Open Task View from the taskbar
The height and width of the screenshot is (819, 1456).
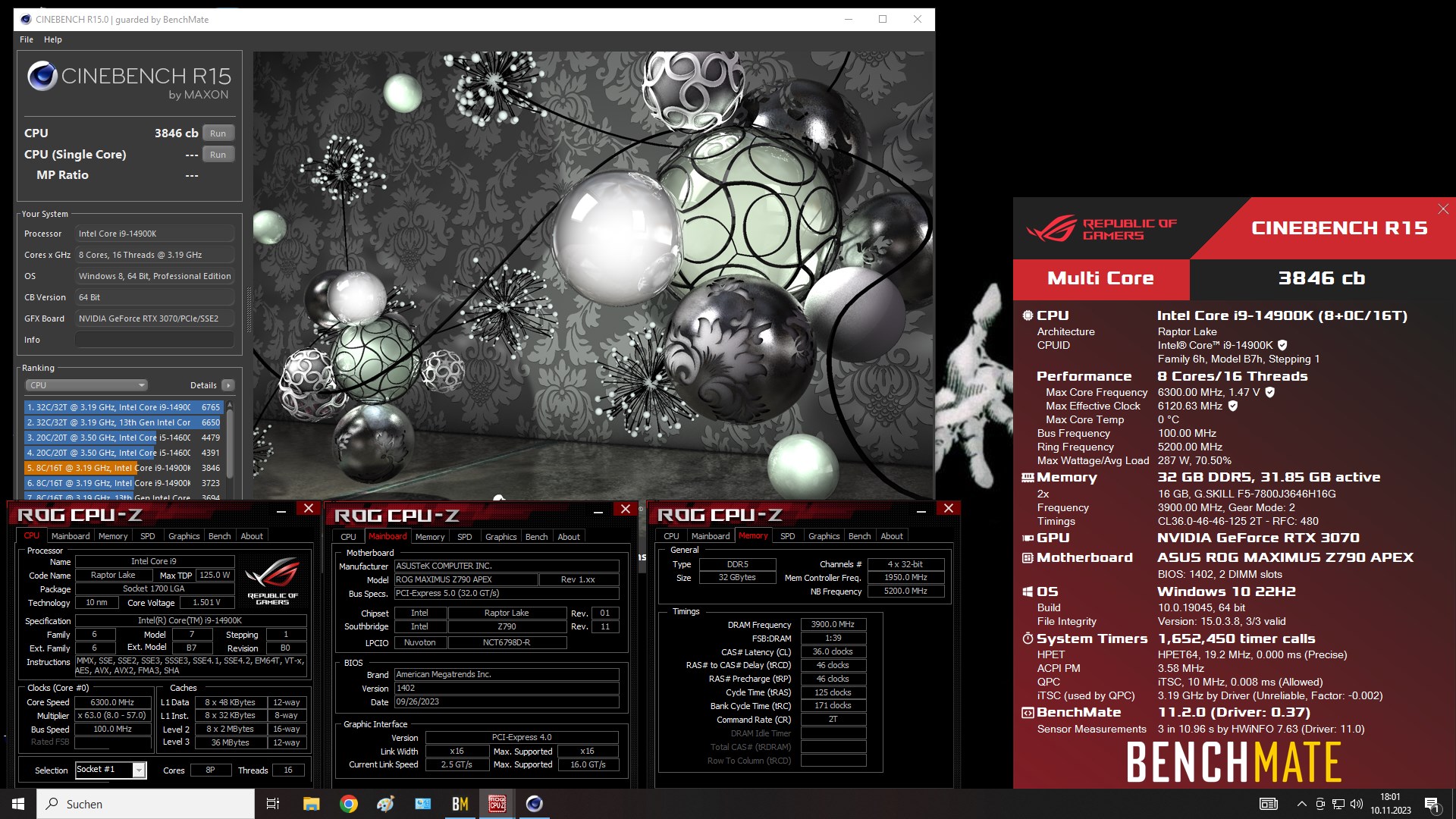pos(273,804)
